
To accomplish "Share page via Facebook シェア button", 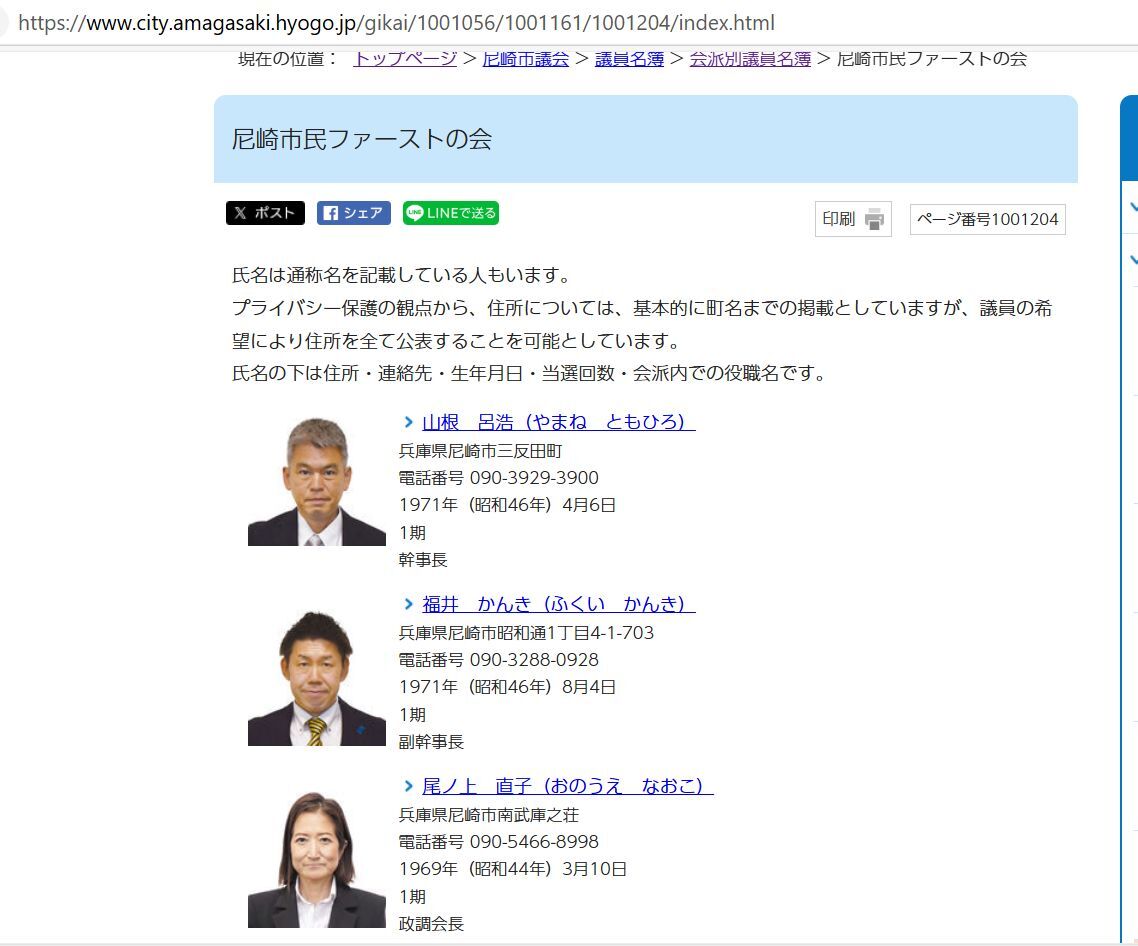I will tap(353, 213).
